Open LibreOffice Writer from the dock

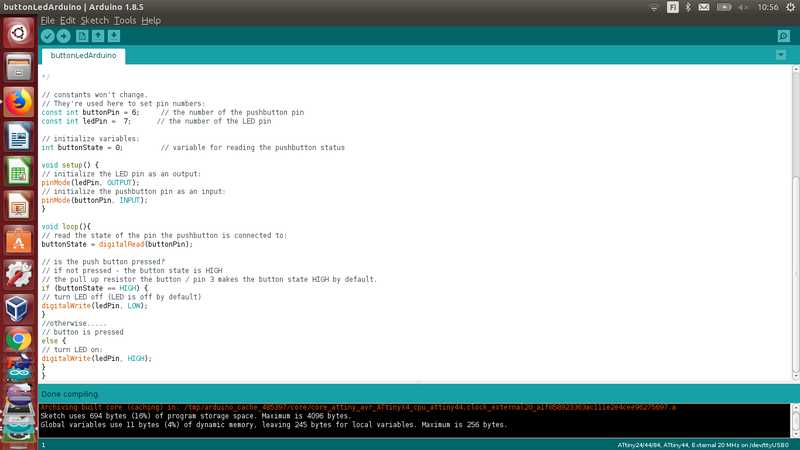click(x=18, y=136)
